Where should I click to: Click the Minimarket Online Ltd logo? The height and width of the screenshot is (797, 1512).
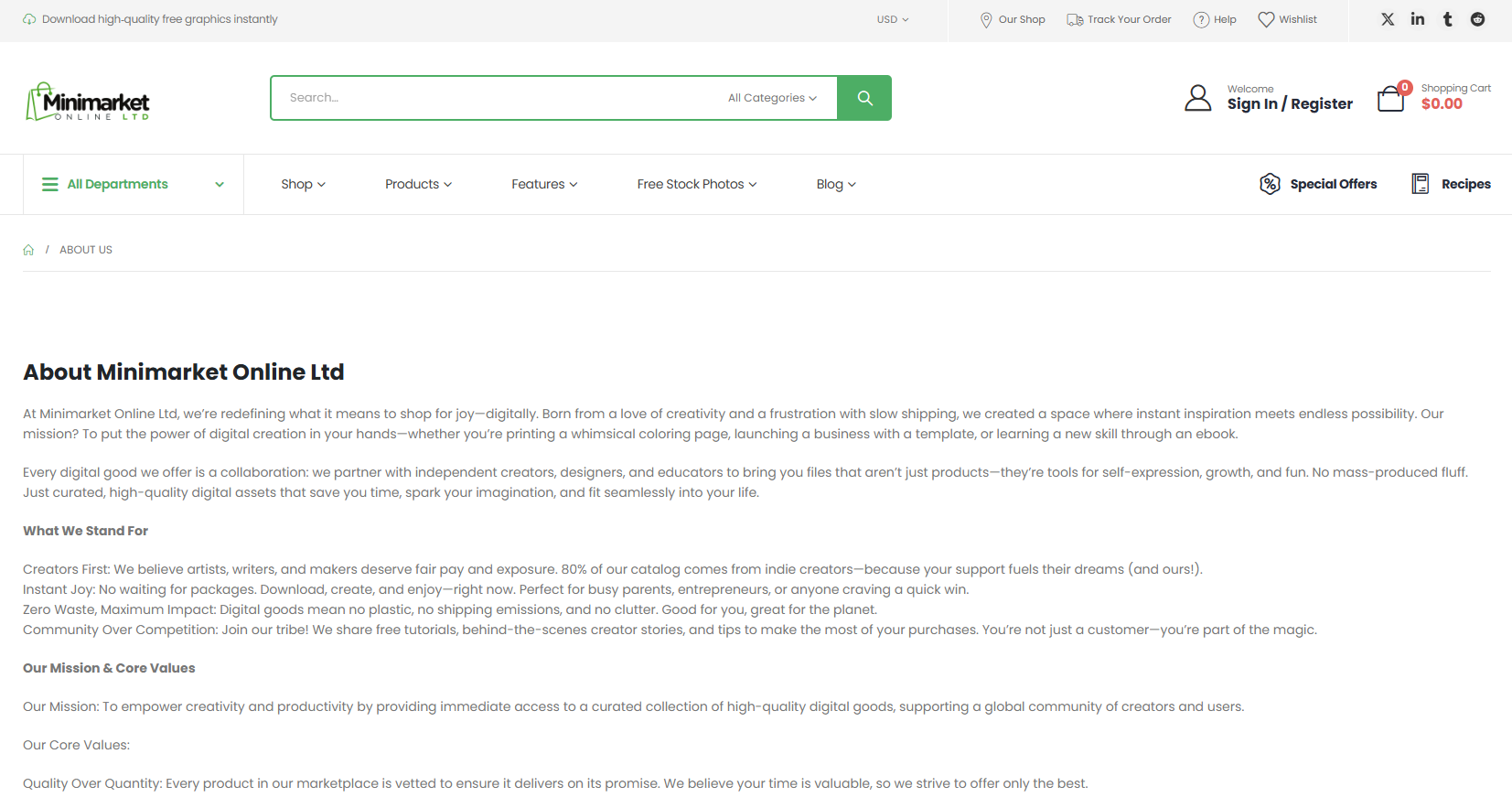tap(88, 102)
